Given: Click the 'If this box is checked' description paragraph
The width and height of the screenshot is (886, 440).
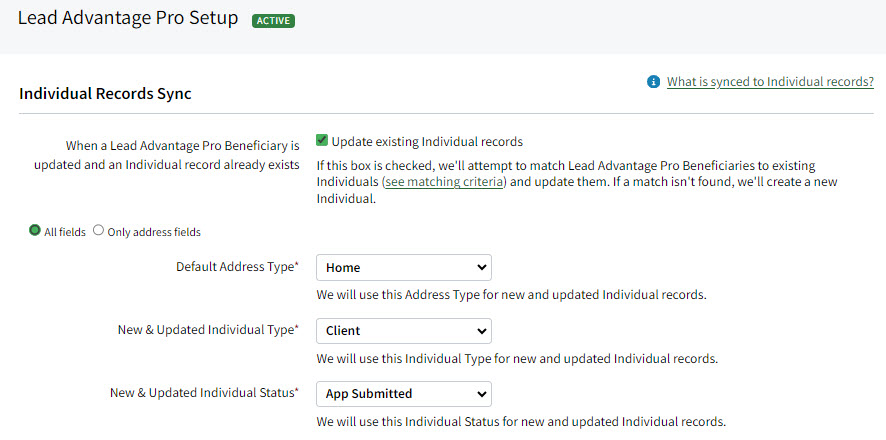Looking at the screenshot, I should pos(576,182).
